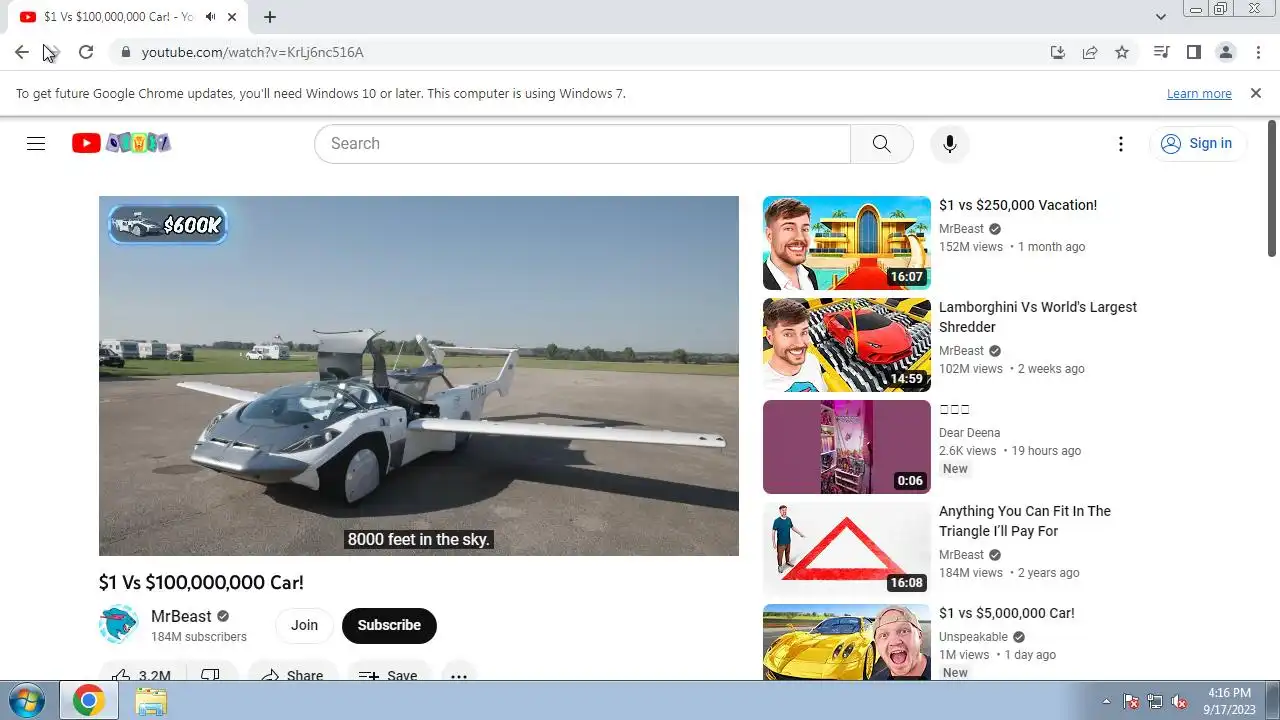This screenshot has width=1280, height=720.
Task: Open the red triangle video thumbnail
Action: tap(847, 549)
